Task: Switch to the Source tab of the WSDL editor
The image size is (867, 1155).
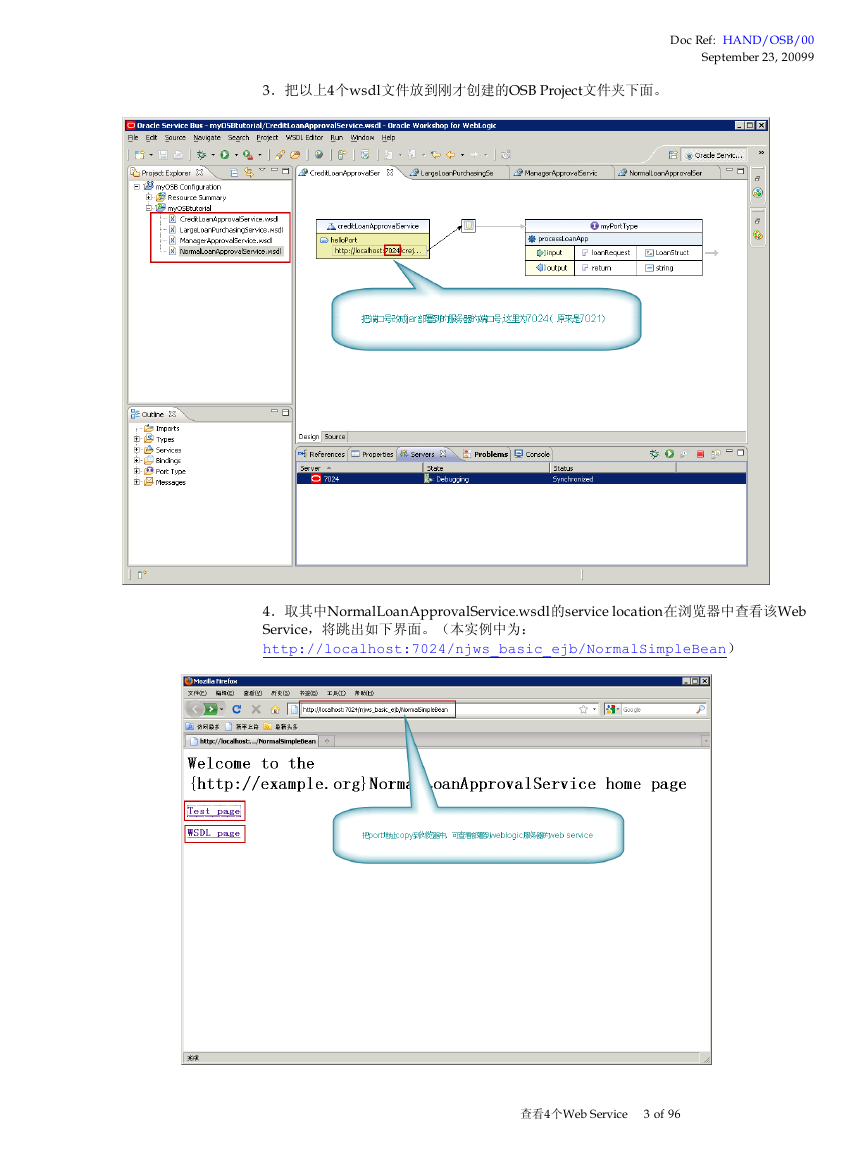Action: (335, 437)
